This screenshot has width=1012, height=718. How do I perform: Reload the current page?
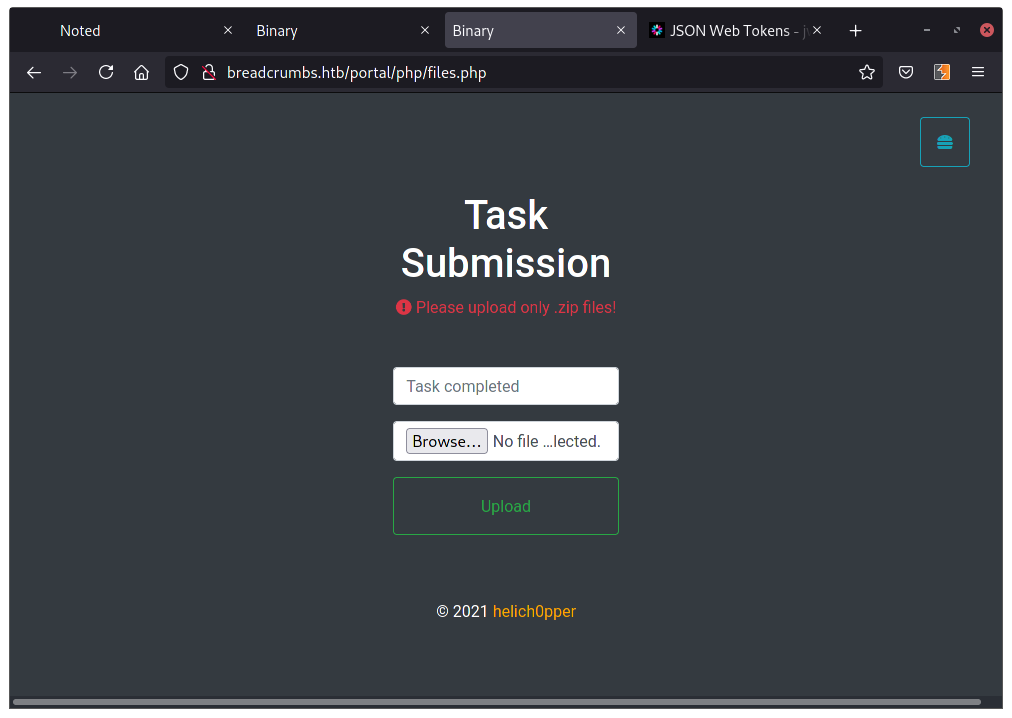tap(106, 72)
